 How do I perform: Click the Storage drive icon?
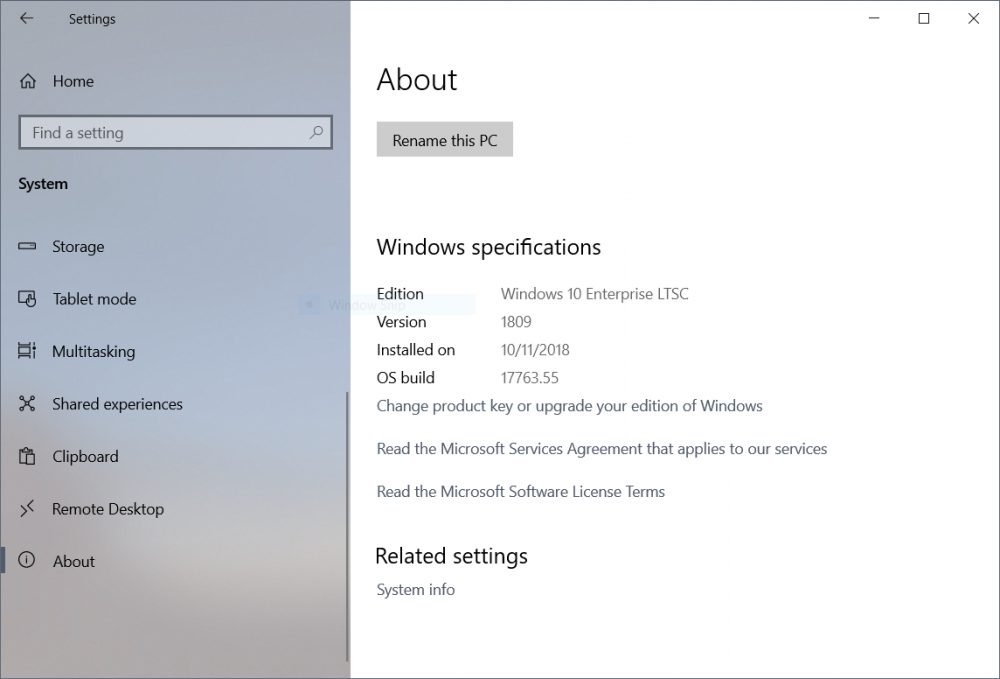pos(27,246)
